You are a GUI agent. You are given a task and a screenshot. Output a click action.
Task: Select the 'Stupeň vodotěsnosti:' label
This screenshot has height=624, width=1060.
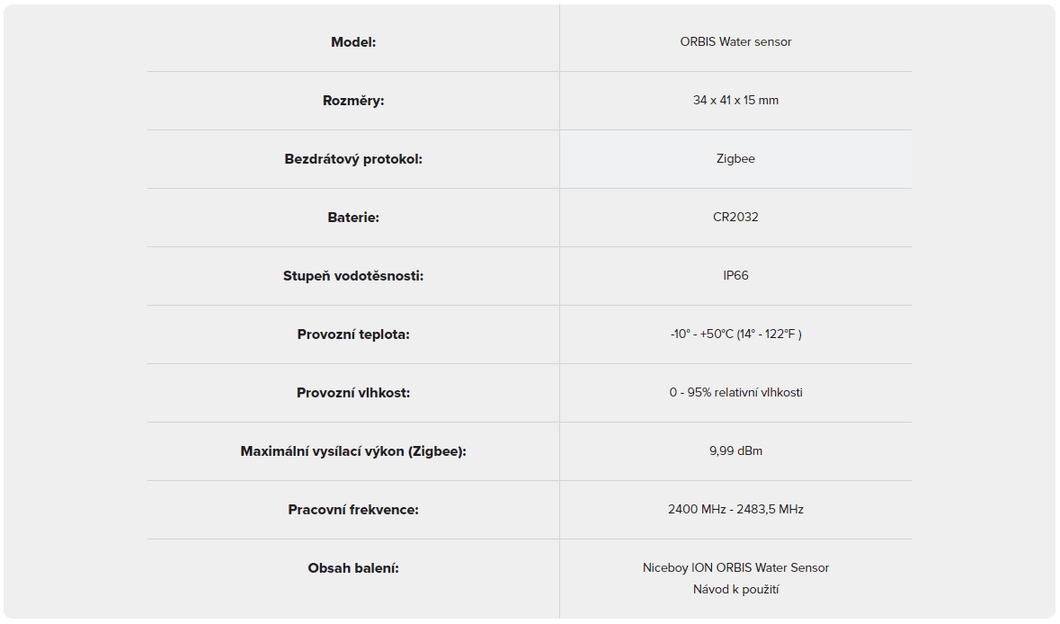coord(353,276)
